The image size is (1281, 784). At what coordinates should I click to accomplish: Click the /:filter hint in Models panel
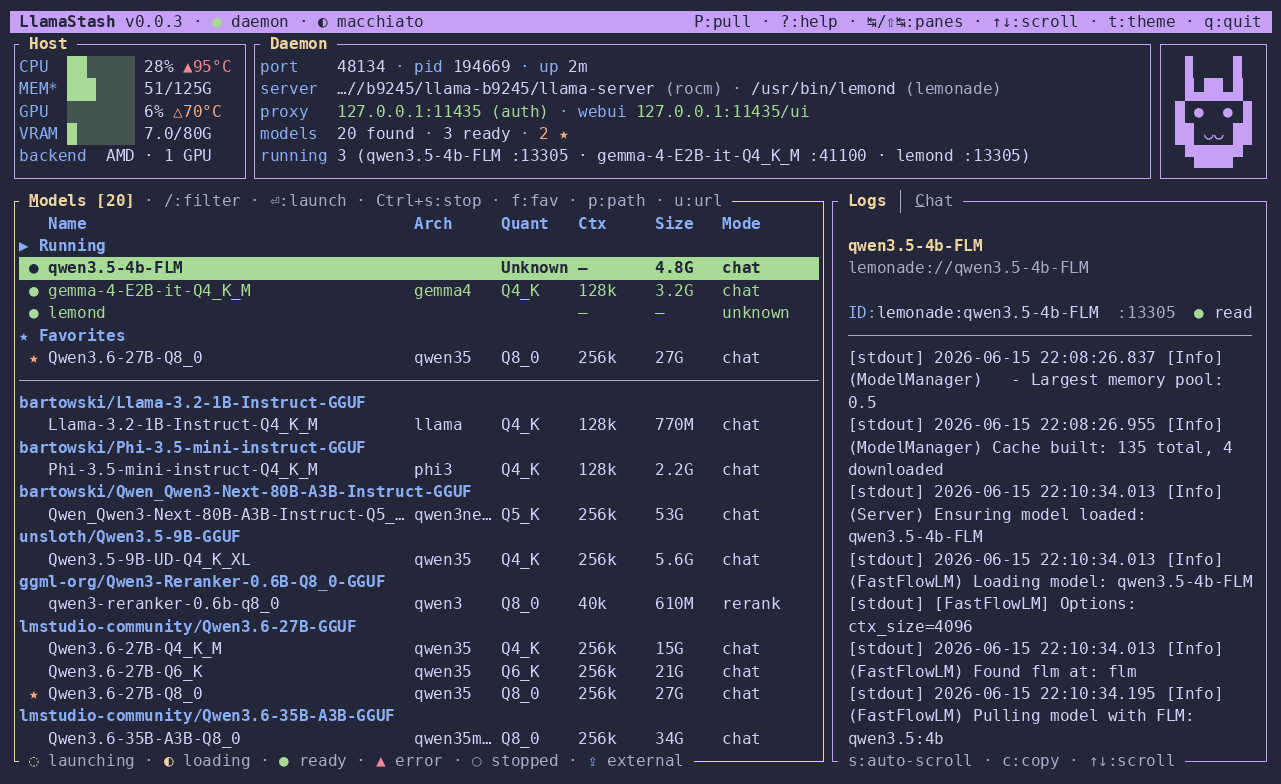(203, 201)
